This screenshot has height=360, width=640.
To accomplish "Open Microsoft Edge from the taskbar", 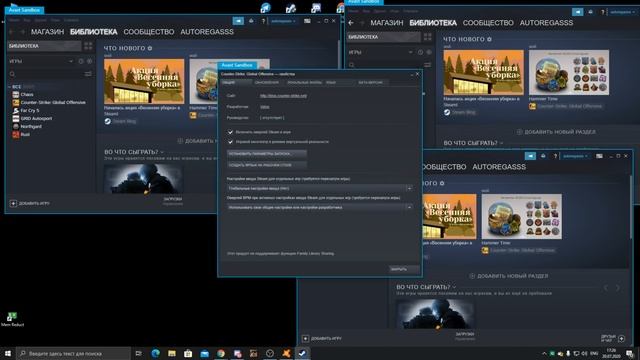I will [156, 353].
